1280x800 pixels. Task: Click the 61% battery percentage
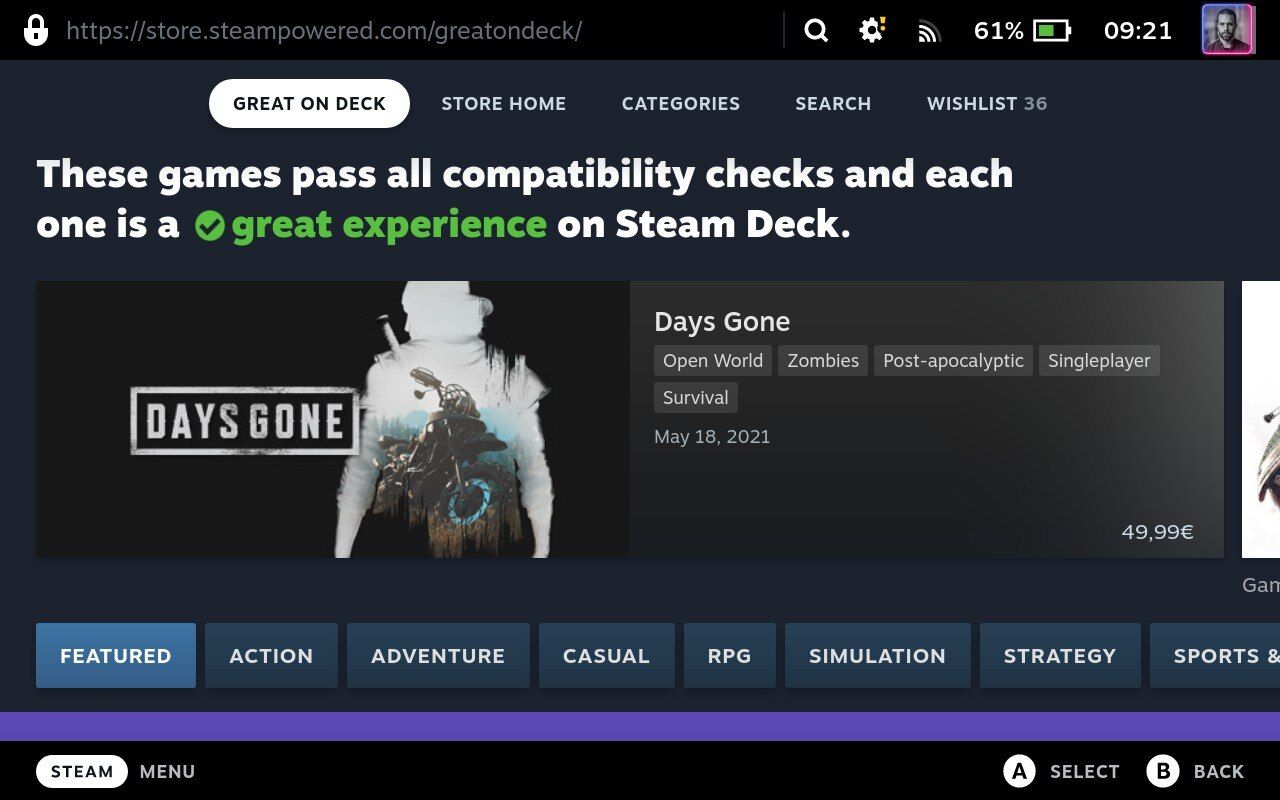coord(999,31)
